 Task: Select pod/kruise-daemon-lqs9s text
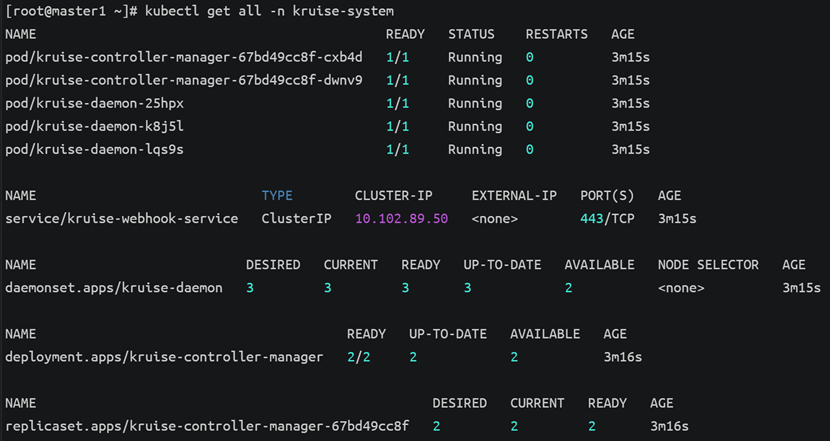(x=95, y=150)
